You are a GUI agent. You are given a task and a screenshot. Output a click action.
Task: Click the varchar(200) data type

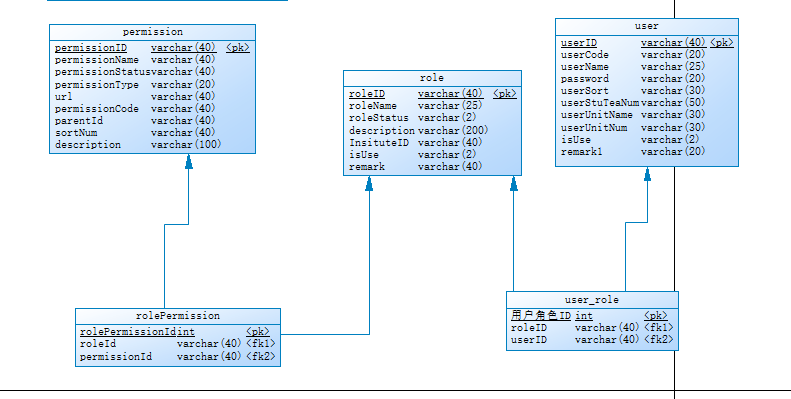coord(453,130)
